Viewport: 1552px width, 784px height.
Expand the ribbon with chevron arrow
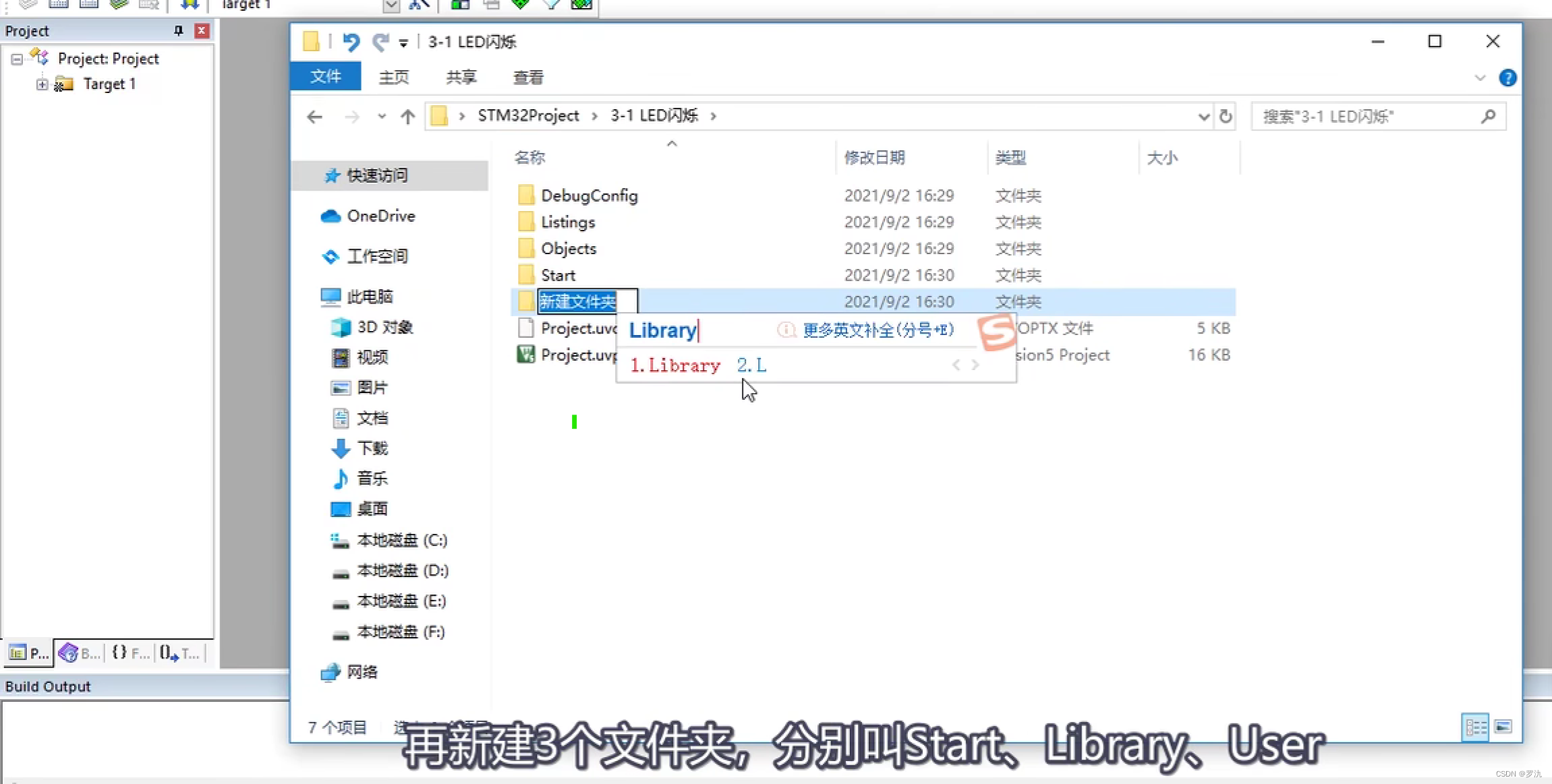(1480, 78)
